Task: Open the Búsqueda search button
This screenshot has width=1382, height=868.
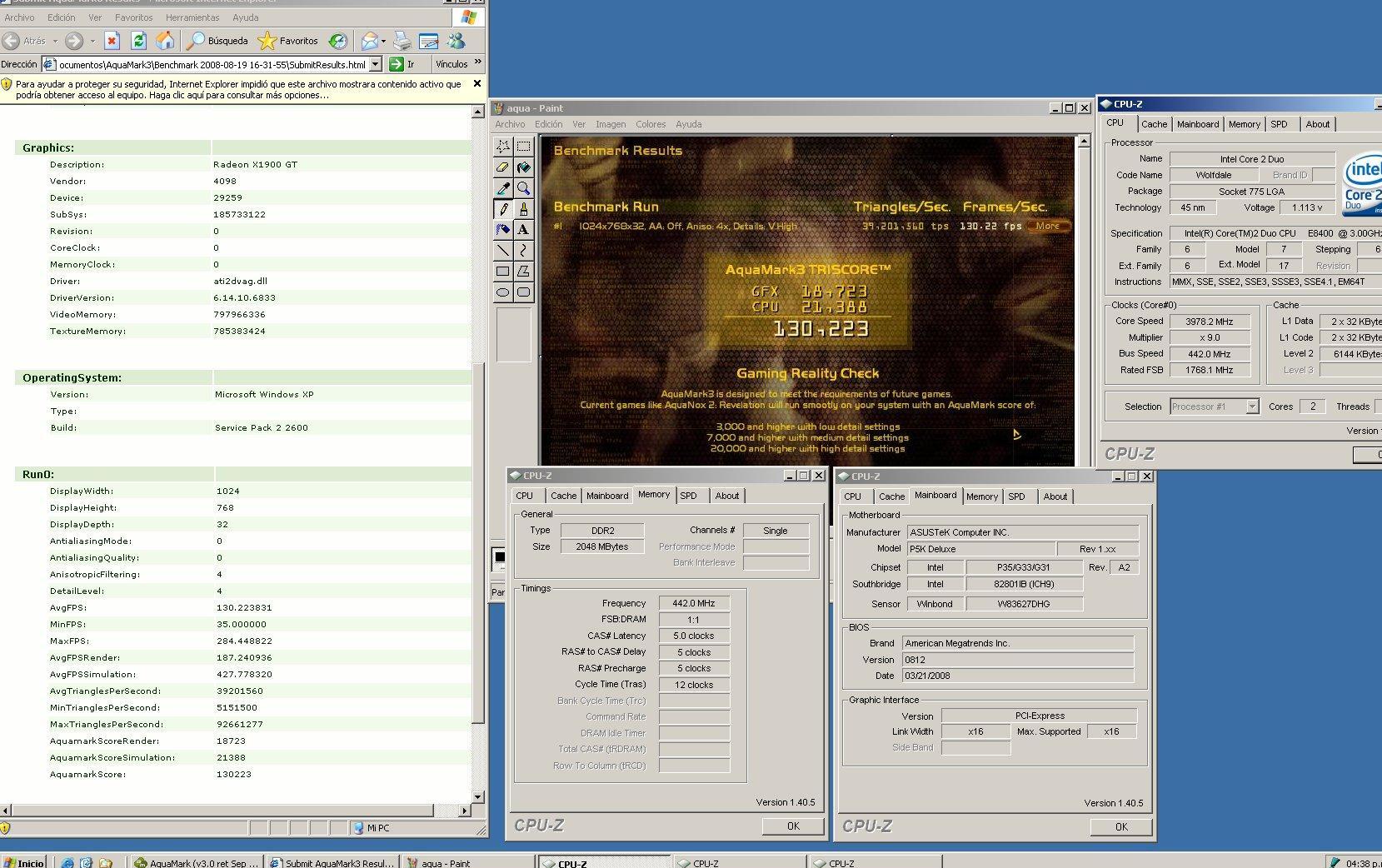Action: coord(217,40)
